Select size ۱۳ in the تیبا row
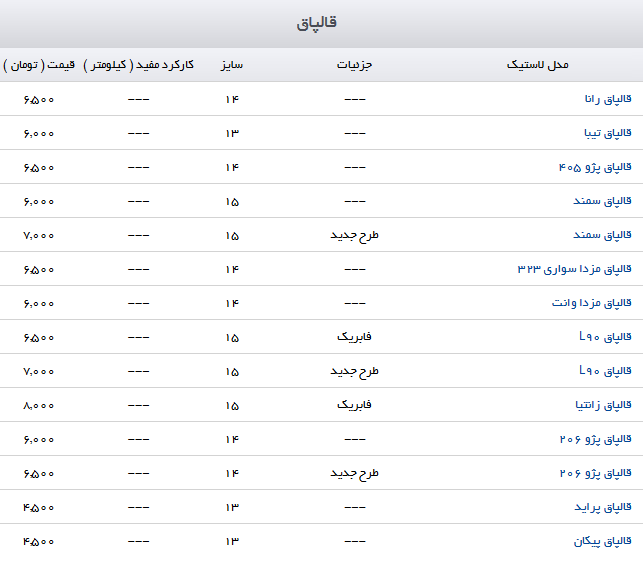Viewport: 643px width, 561px height. click(232, 134)
